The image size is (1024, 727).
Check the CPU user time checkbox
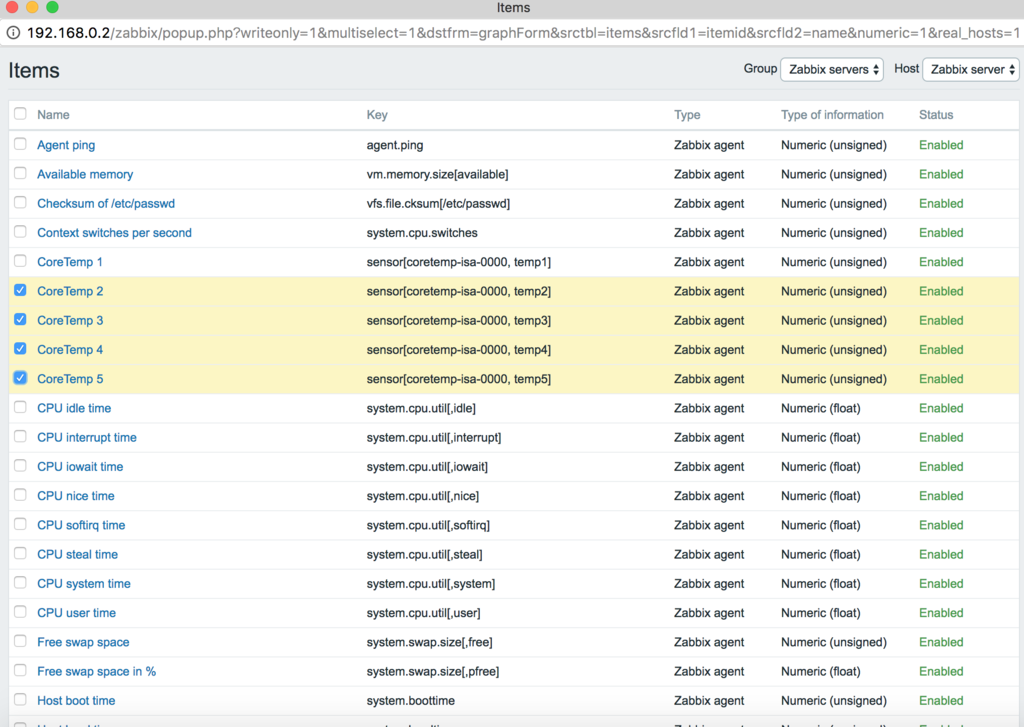coord(20,611)
